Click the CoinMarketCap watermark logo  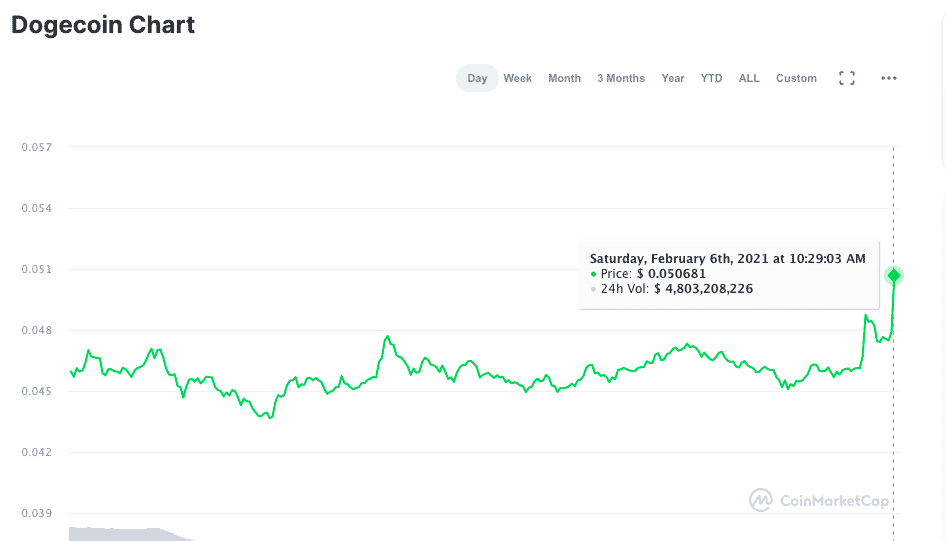[x=819, y=501]
